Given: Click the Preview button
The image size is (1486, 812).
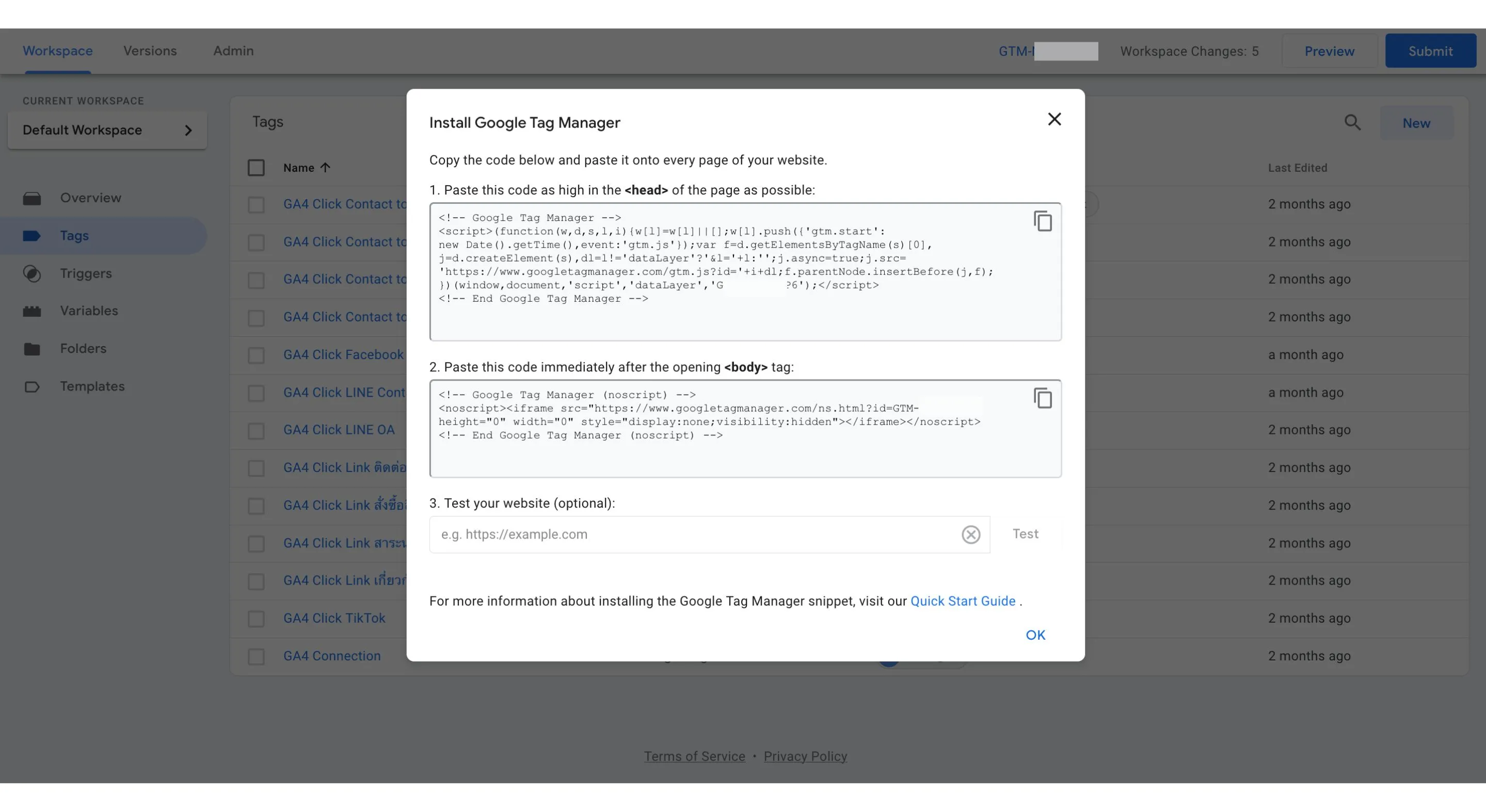Looking at the screenshot, I should click(x=1329, y=51).
